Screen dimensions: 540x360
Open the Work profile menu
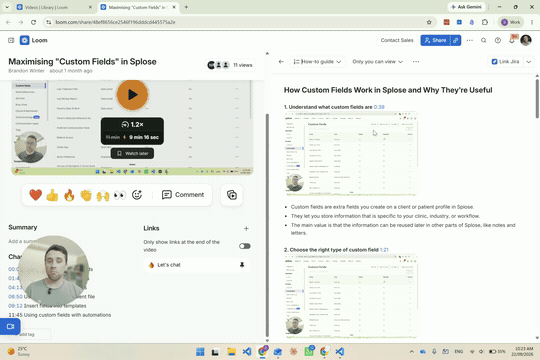tap(511, 22)
